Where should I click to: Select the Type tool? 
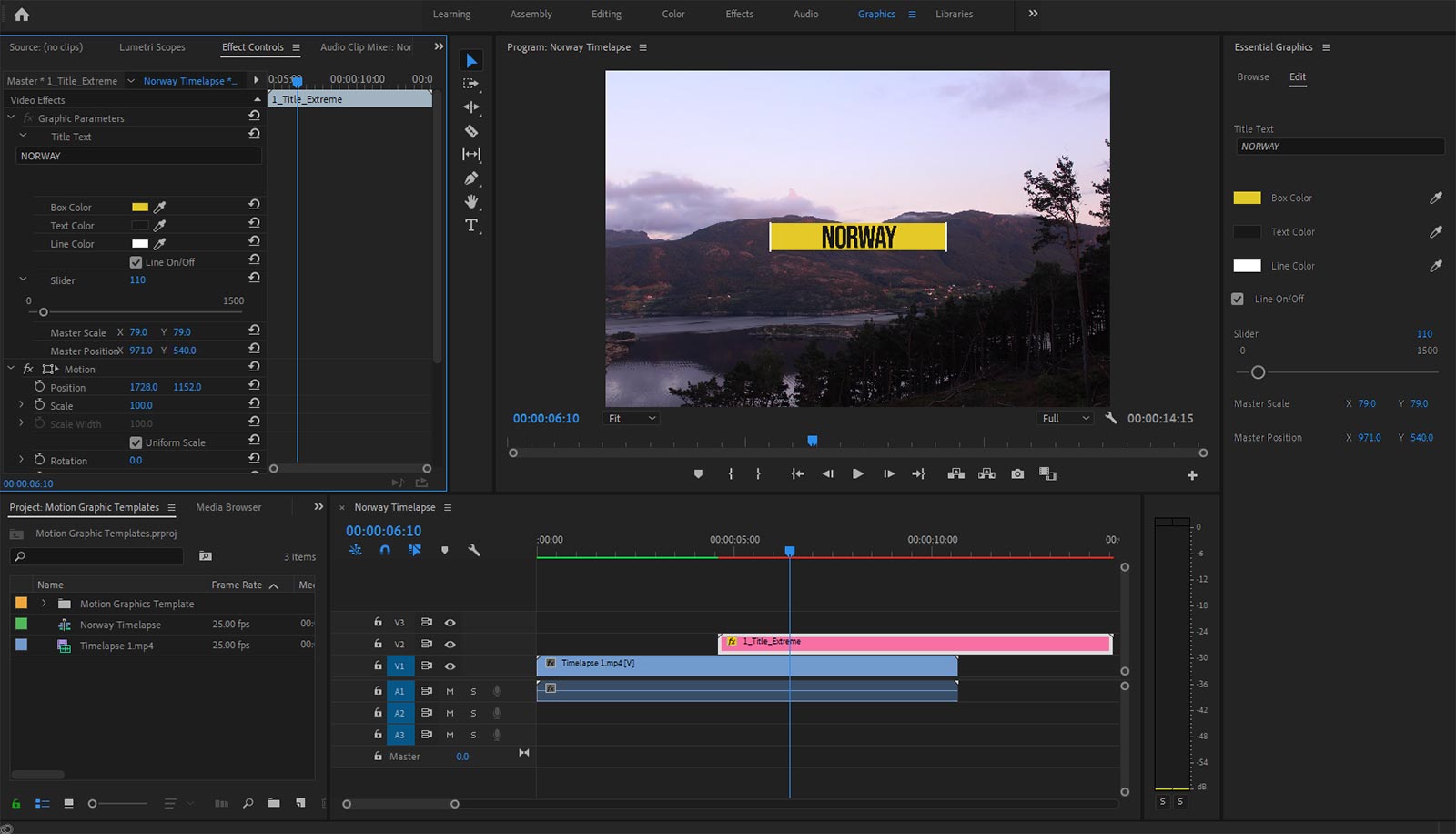pos(471,225)
